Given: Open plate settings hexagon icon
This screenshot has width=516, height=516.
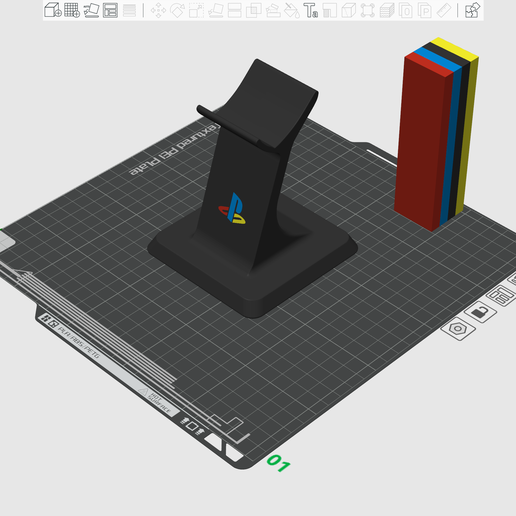Looking at the screenshot, I should (x=458, y=329).
